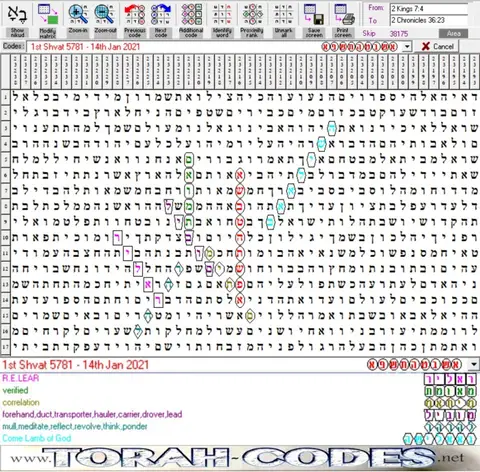480x472 pixels.
Task: Click the Zoom-in magnifier icon
Action: coord(78,14)
